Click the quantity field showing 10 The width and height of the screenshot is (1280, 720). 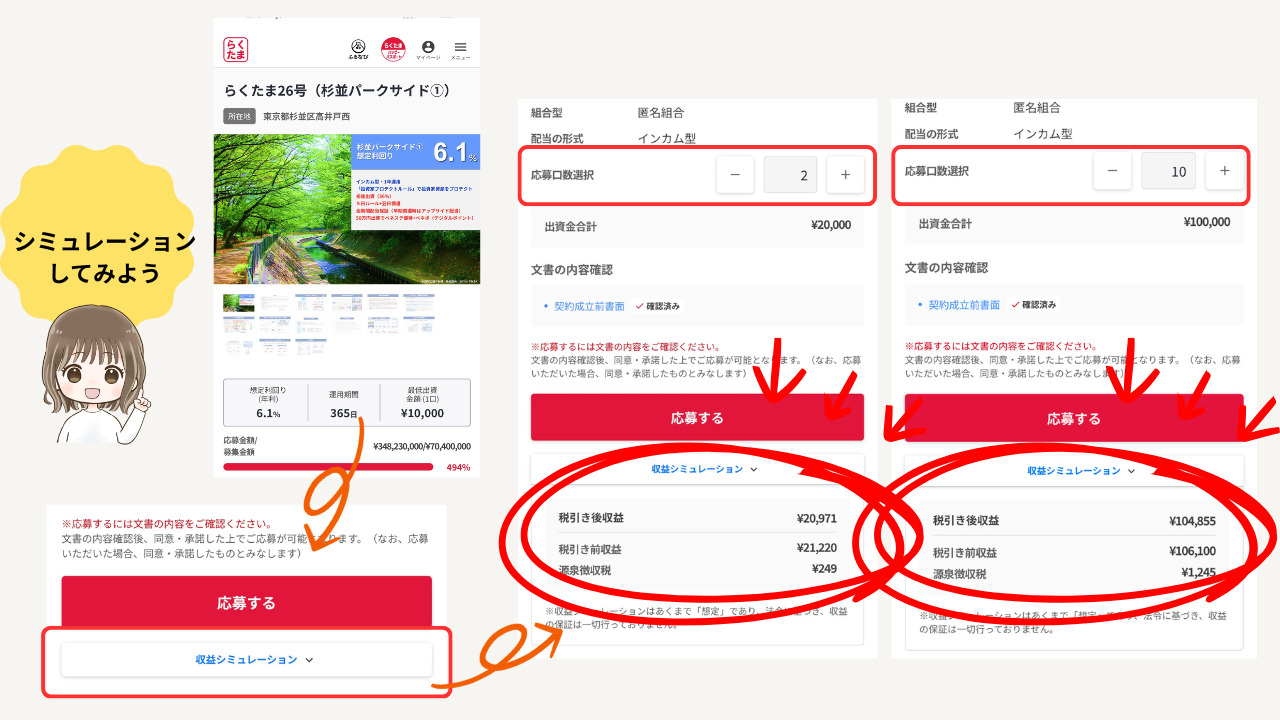coord(1168,171)
